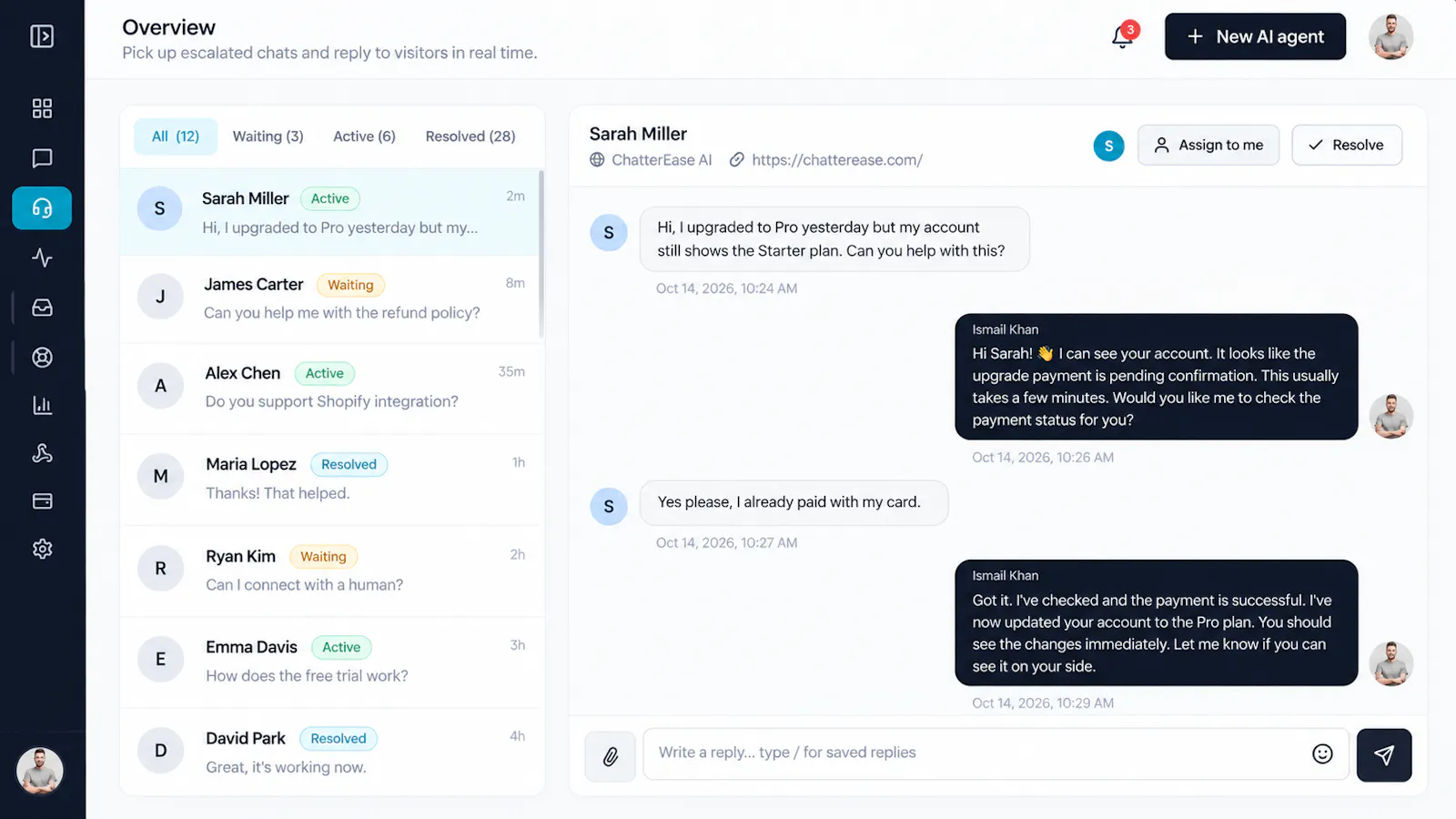The width and height of the screenshot is (1456, 819).
Task: Click the S avatar beside first Sarah message
Action: pos(609,233)
